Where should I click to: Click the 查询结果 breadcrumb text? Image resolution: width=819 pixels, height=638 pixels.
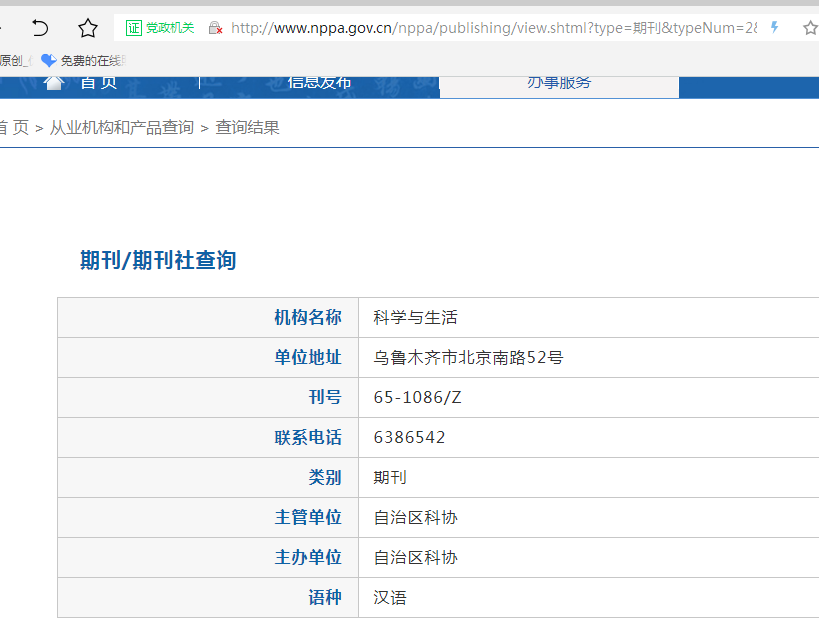pyautogui.click(x=247, y=127)
